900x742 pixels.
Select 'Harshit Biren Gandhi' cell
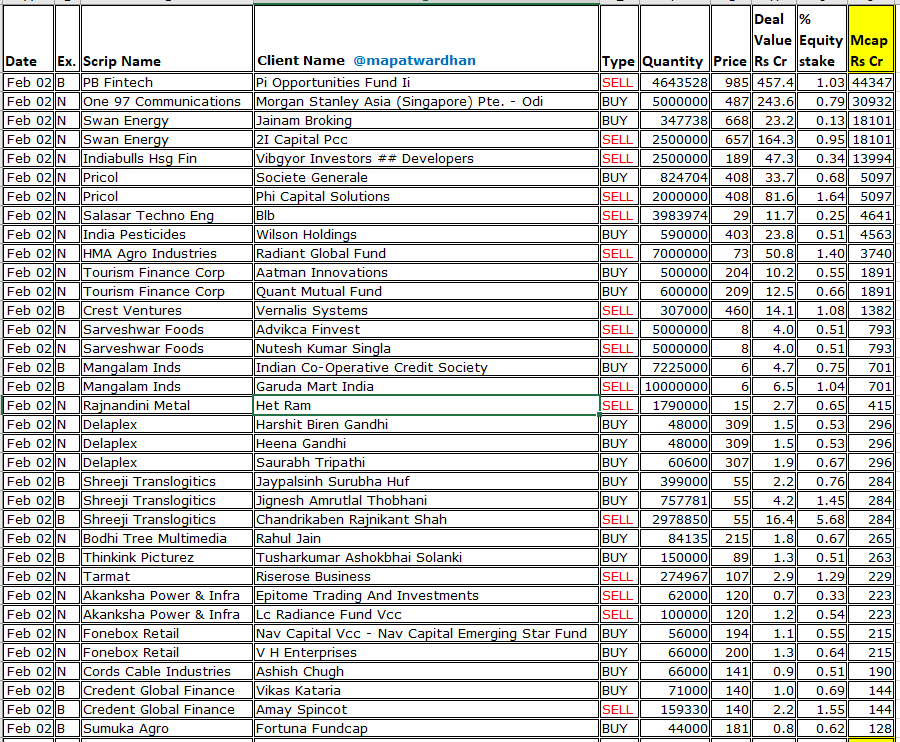426,424
